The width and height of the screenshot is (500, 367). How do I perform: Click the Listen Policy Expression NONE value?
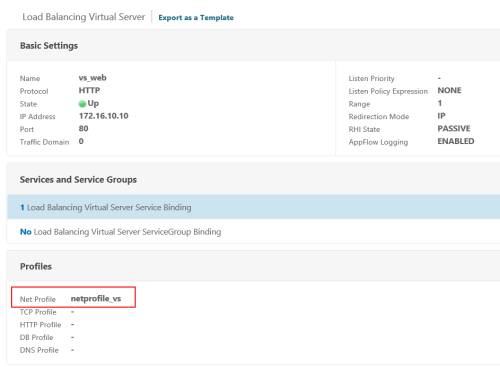449,91
